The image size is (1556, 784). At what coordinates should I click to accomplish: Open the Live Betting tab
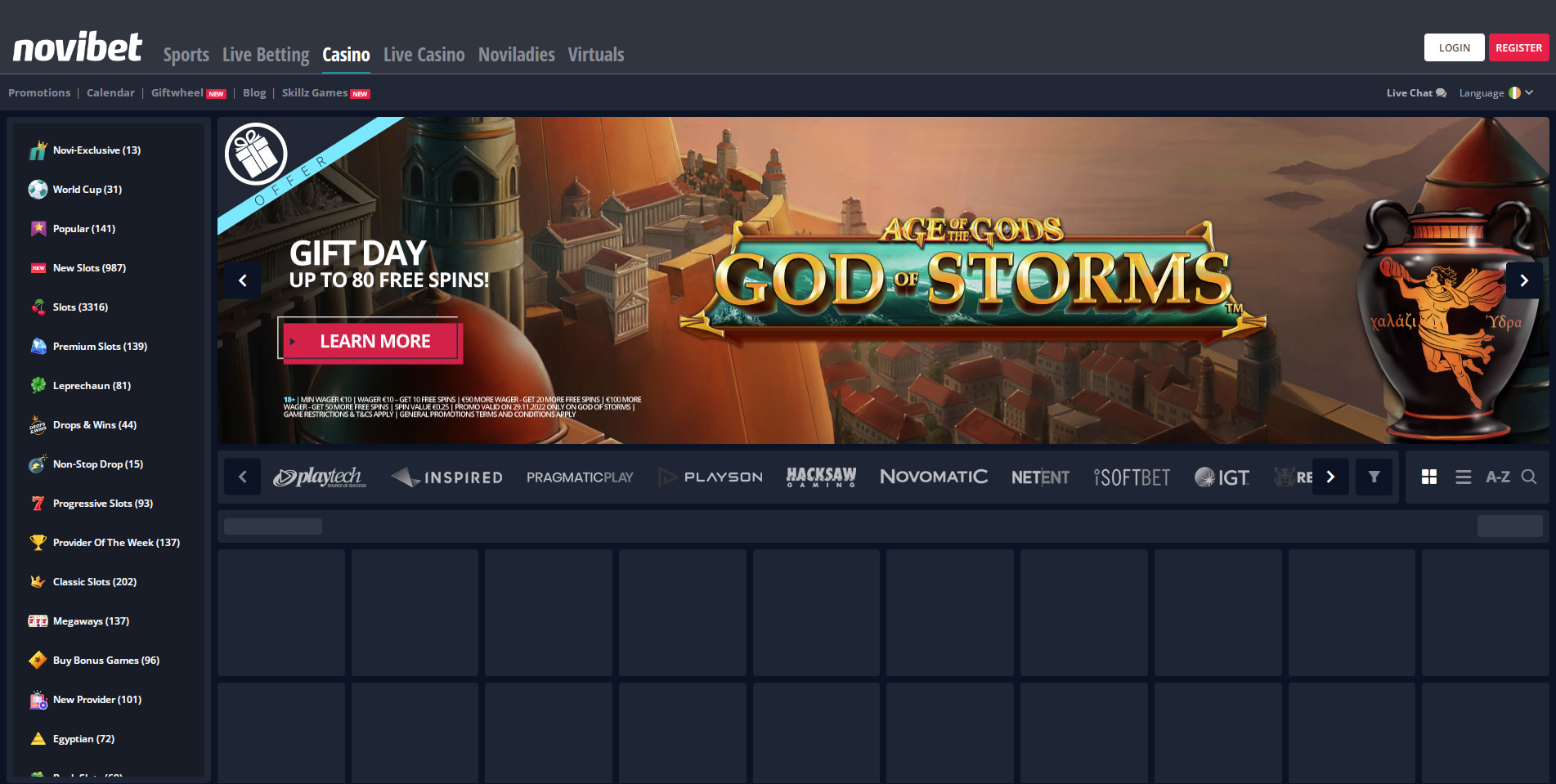tap(266, 55)
